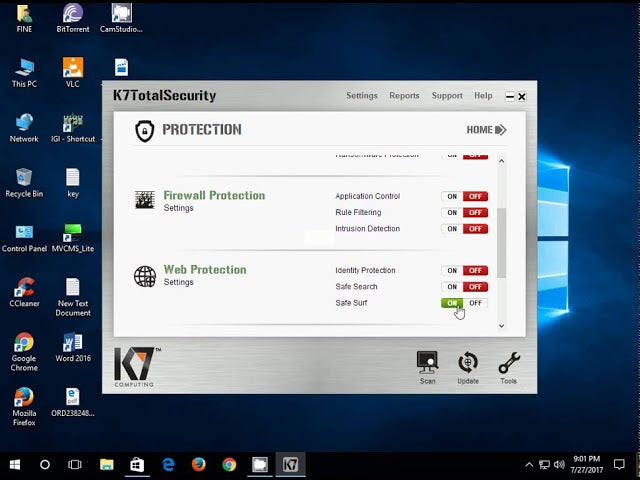Open Windows Store from the taskbar
The height and width of the screenshot is (480, 640).
tap(137, 465)
